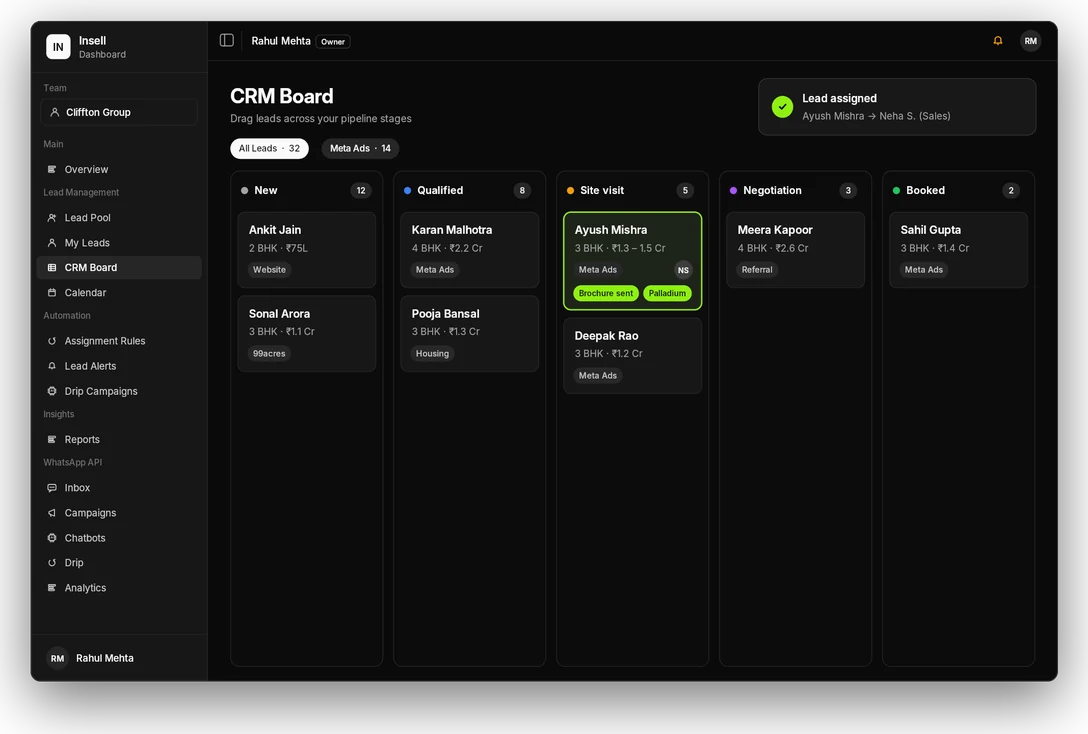Open Analytics in WhatsApp API section

pos(119,588)
